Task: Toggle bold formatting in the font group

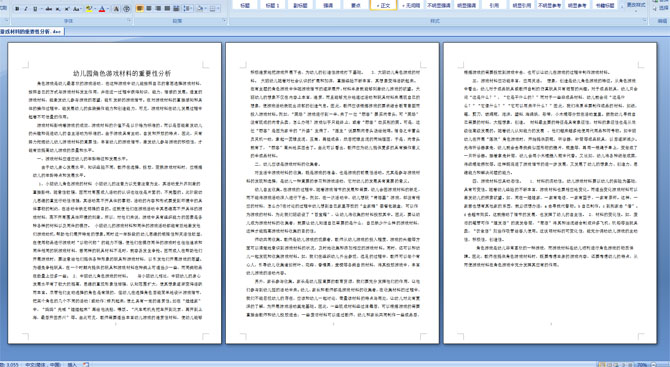Action: coord(17,9)
